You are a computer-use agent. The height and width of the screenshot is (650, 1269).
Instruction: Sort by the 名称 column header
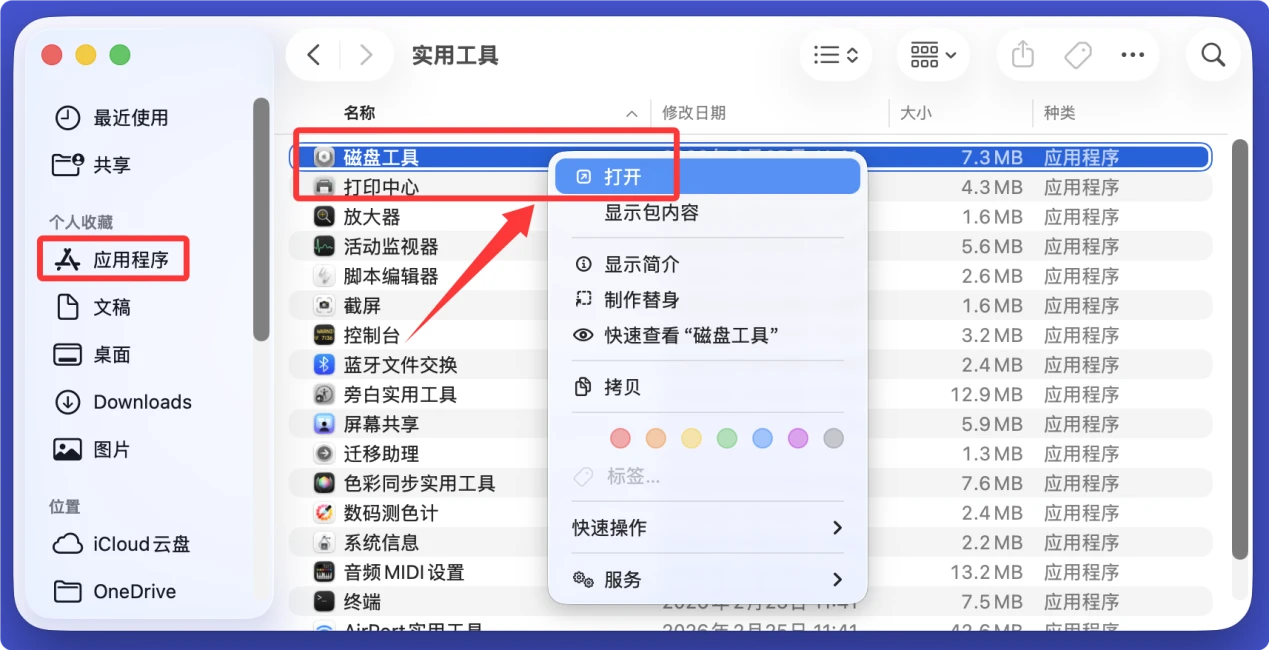click(x=360, y=113)
